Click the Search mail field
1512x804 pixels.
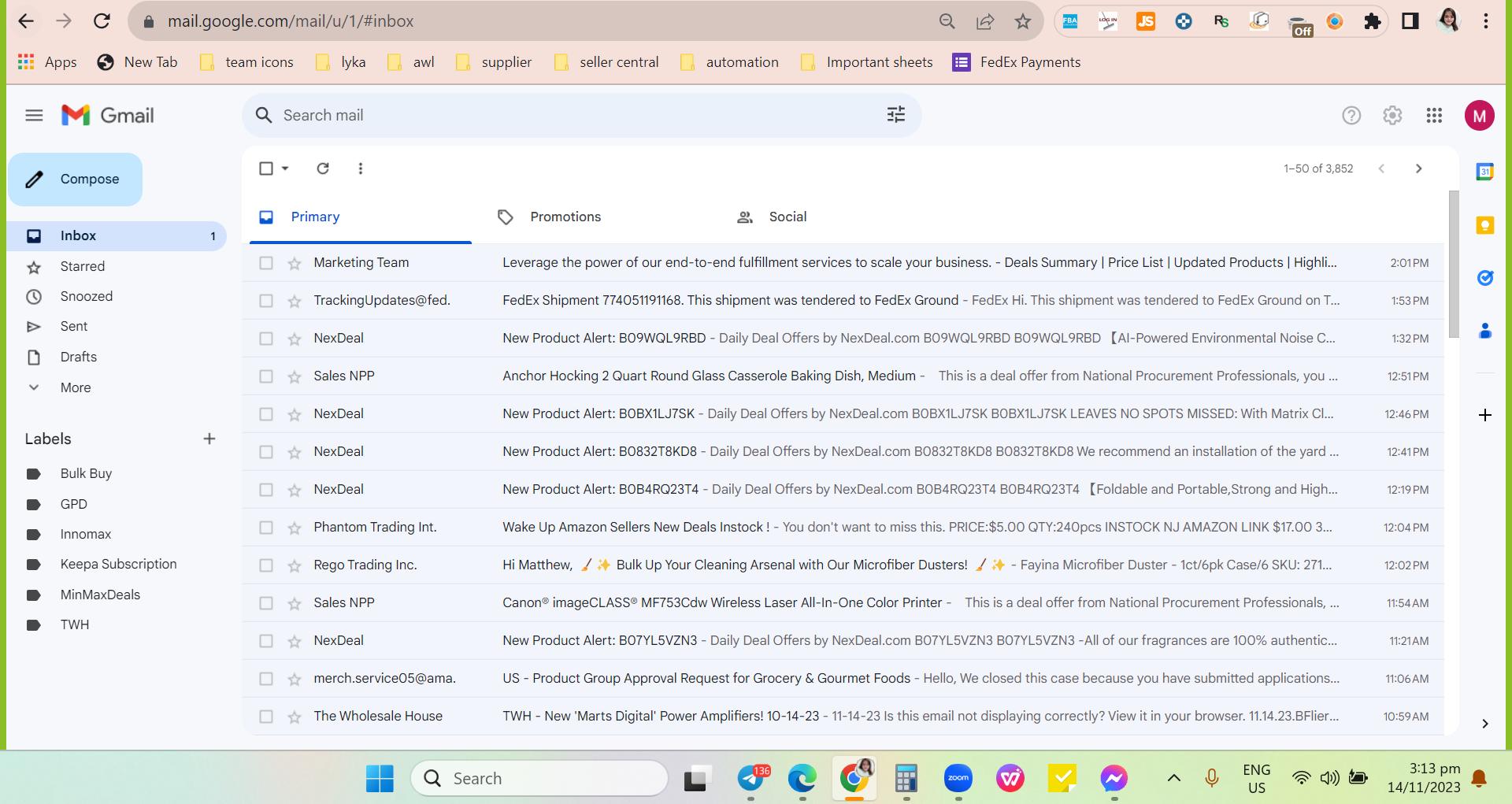[x=581, y=116]
